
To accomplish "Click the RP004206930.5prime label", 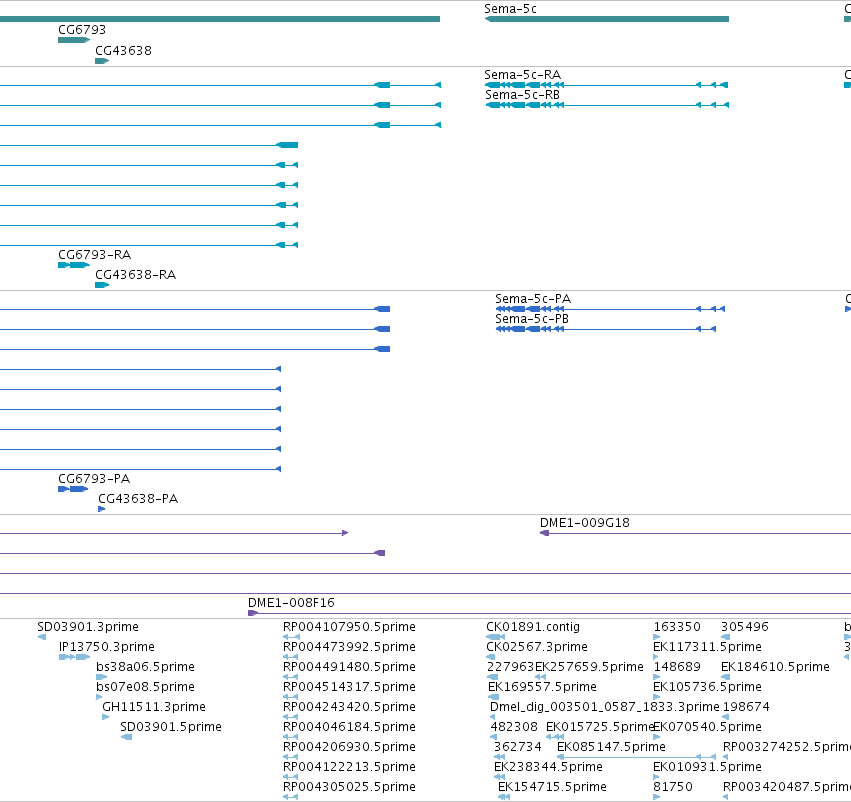I will click(x=349, y=747).
